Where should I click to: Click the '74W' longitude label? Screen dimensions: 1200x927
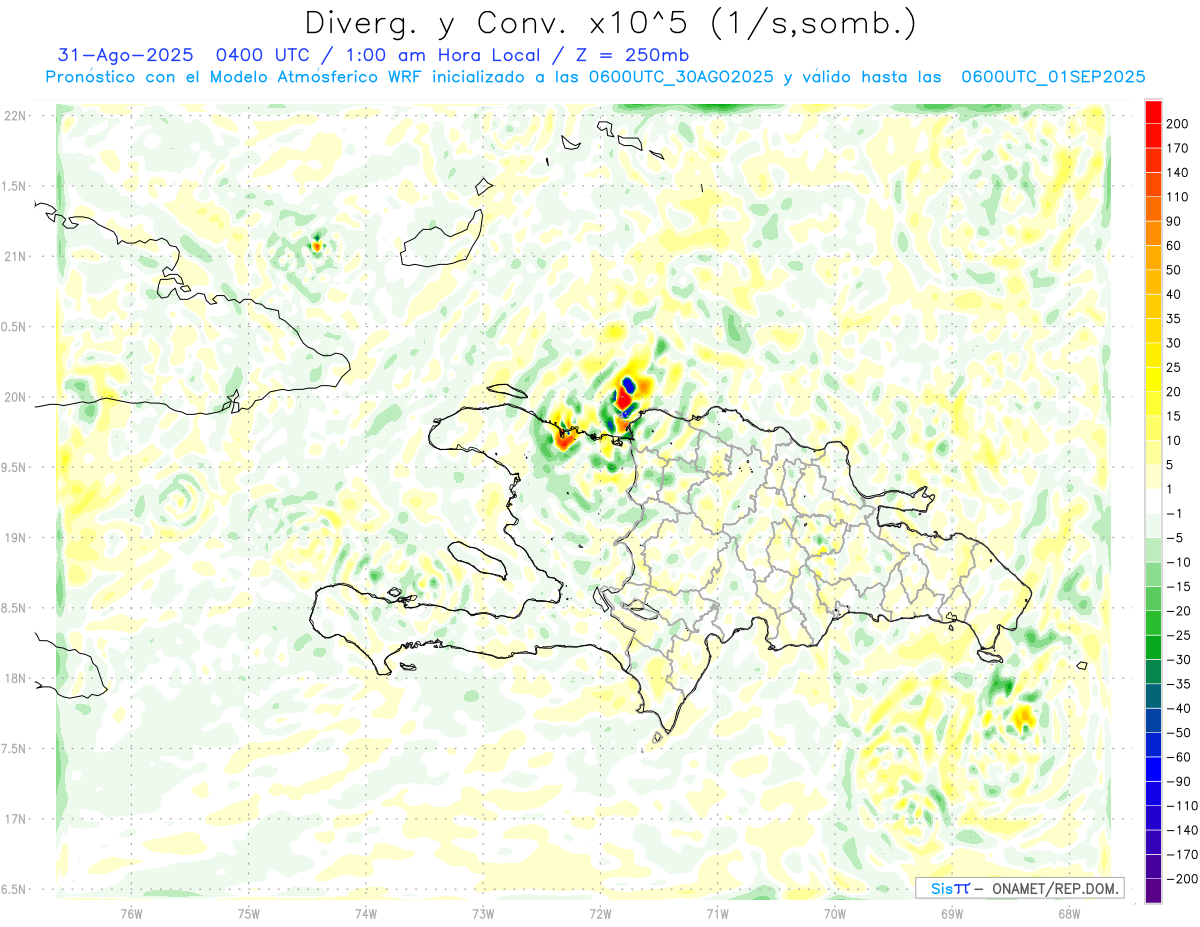(366, 913)
